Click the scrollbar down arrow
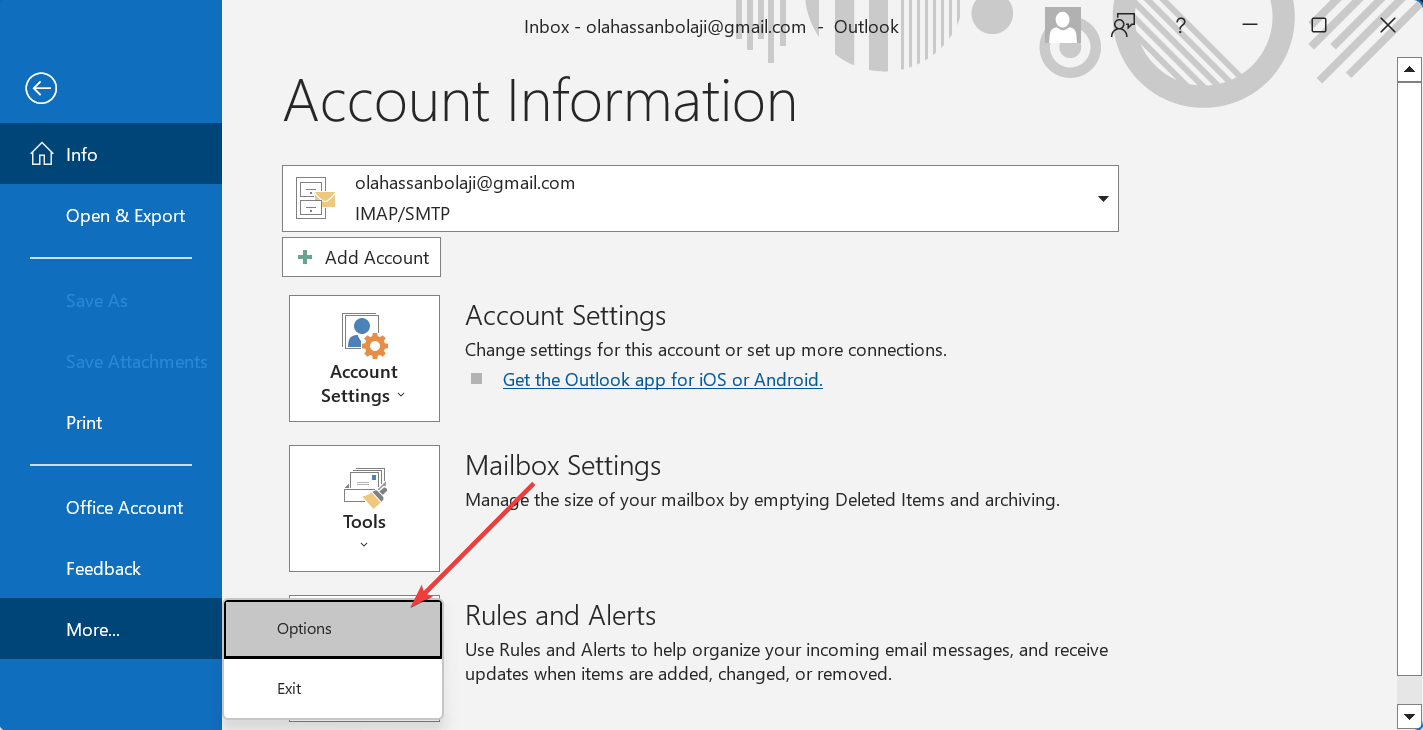This screenshot has height=730, width=1423. coord(1409,717)
